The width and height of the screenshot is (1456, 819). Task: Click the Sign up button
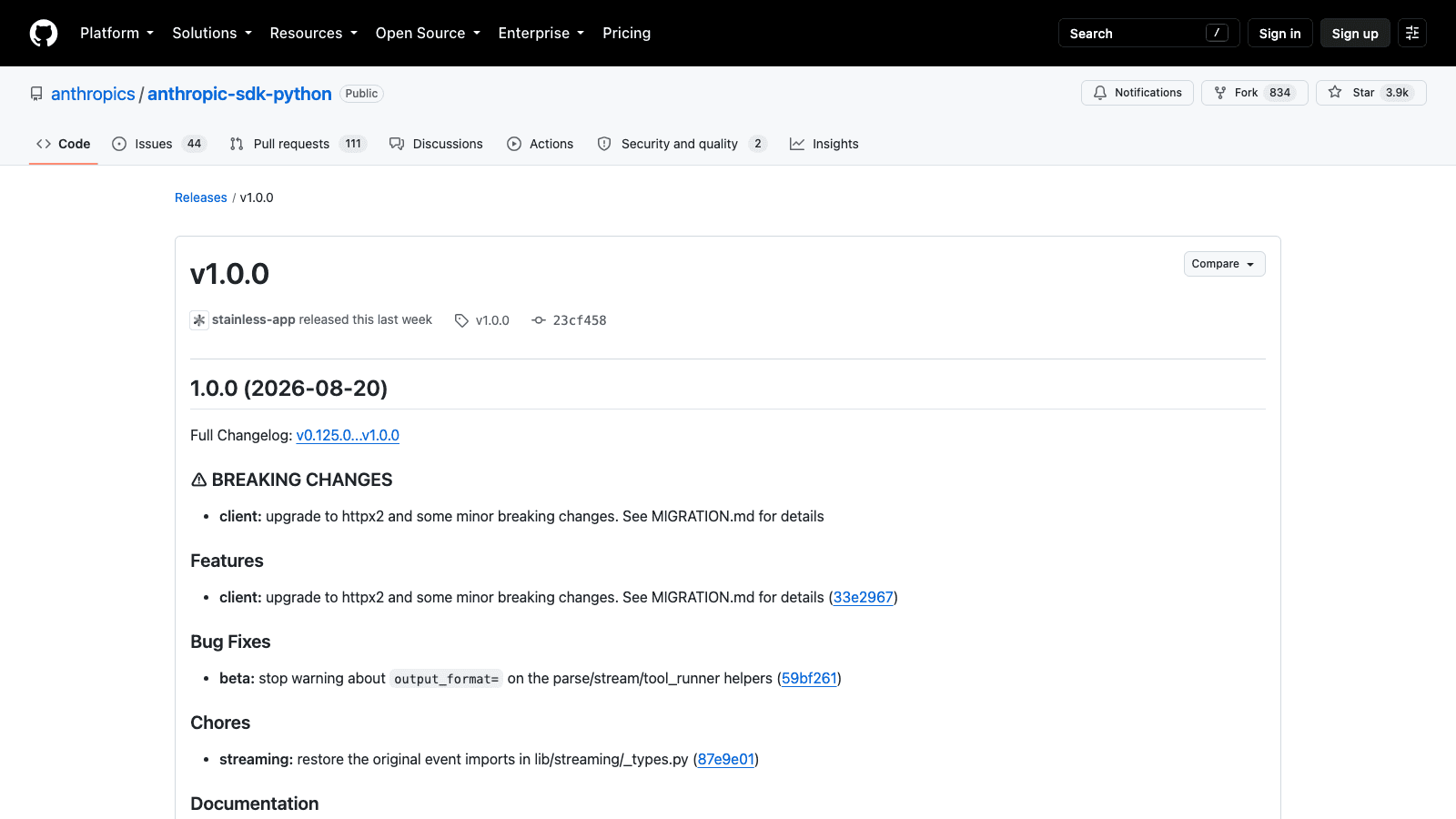pyautogui.click(x=1355, y=33)
